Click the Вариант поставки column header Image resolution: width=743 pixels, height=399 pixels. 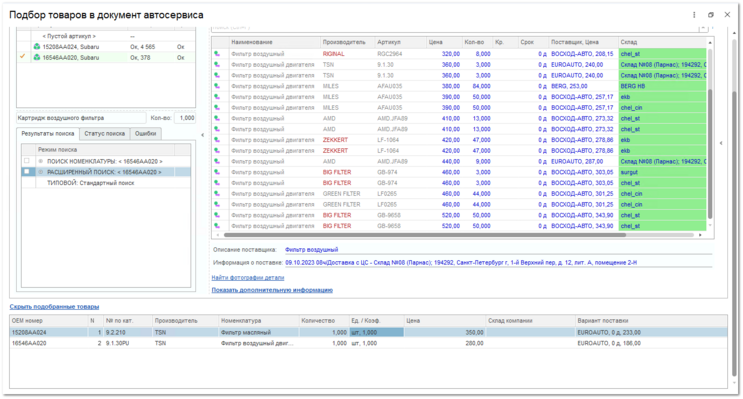(x=651, y=321)
